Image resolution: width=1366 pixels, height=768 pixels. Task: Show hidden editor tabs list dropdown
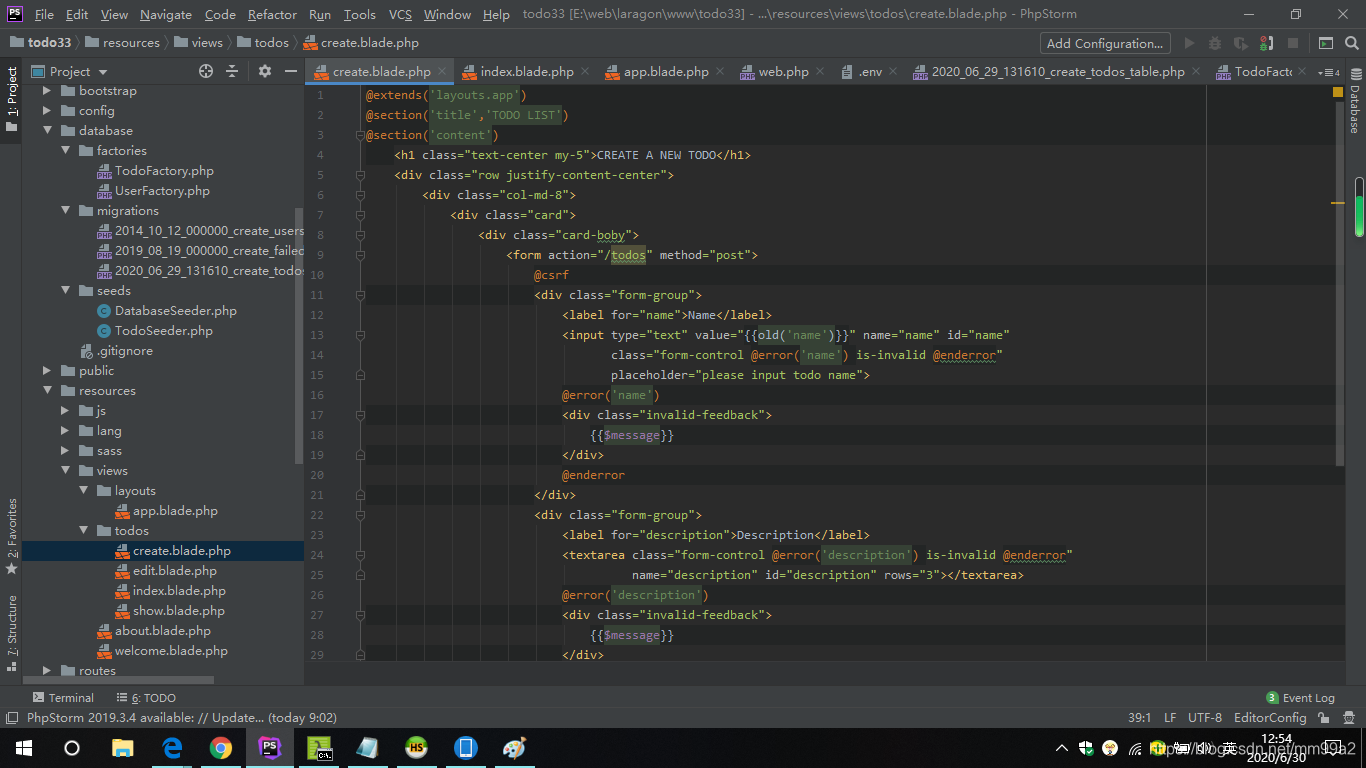click(x=1328, y=72)
